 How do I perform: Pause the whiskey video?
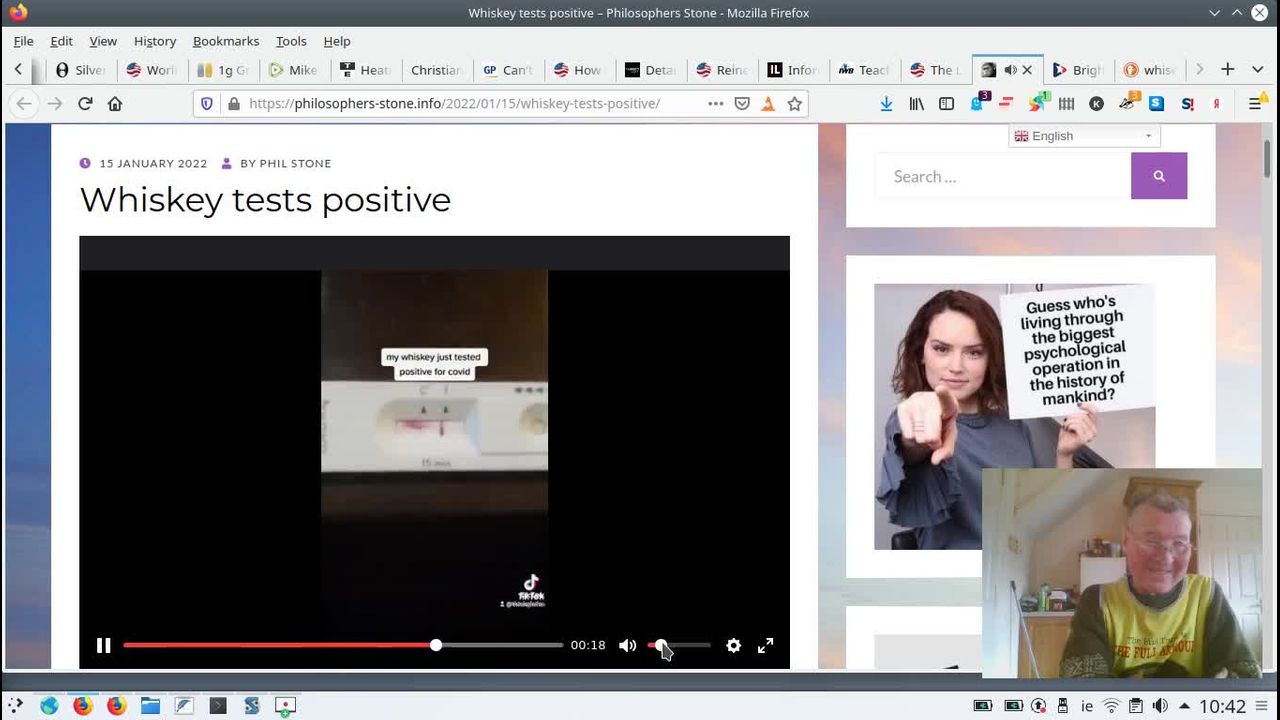pos(103,646)
